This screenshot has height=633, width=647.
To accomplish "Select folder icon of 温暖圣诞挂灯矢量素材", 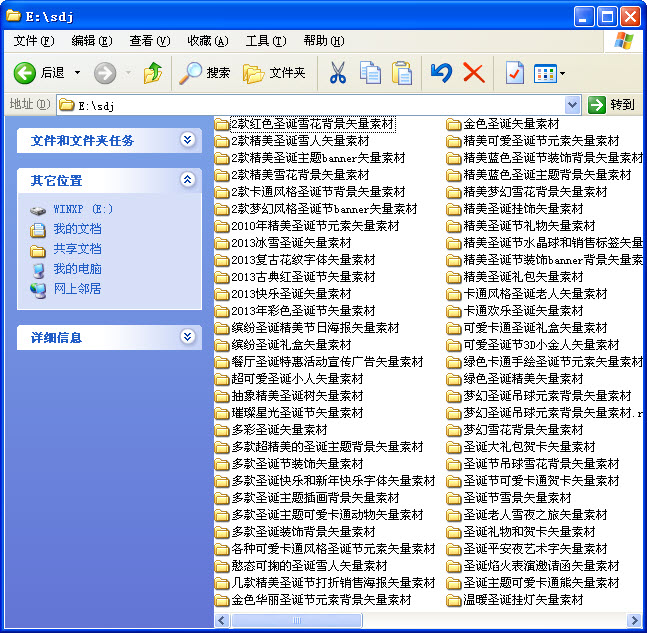I will pyautogui.click(x=454, y=600).
